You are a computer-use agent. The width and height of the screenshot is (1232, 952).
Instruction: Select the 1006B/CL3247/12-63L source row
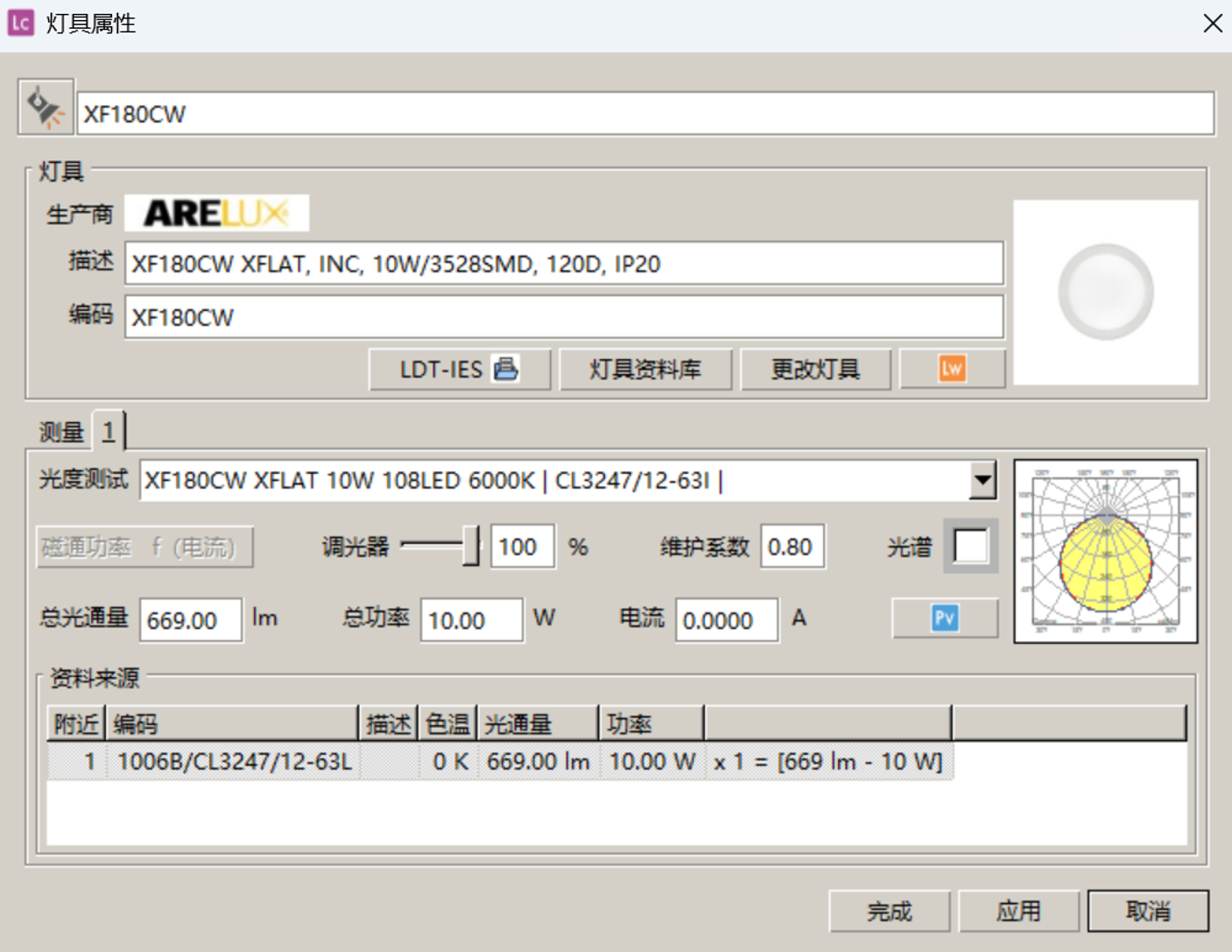pyautogui.click(x=234, y=761)
